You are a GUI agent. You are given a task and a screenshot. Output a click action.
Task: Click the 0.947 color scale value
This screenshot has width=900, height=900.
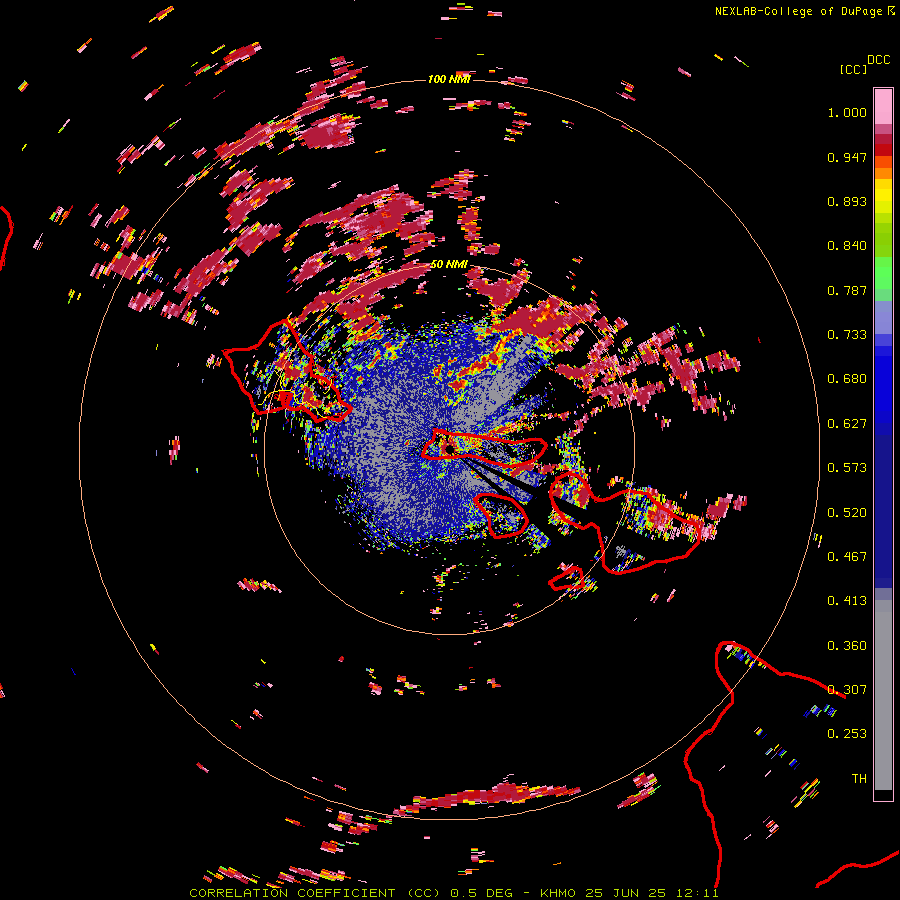pyautogui.click(x=847, y=157)
